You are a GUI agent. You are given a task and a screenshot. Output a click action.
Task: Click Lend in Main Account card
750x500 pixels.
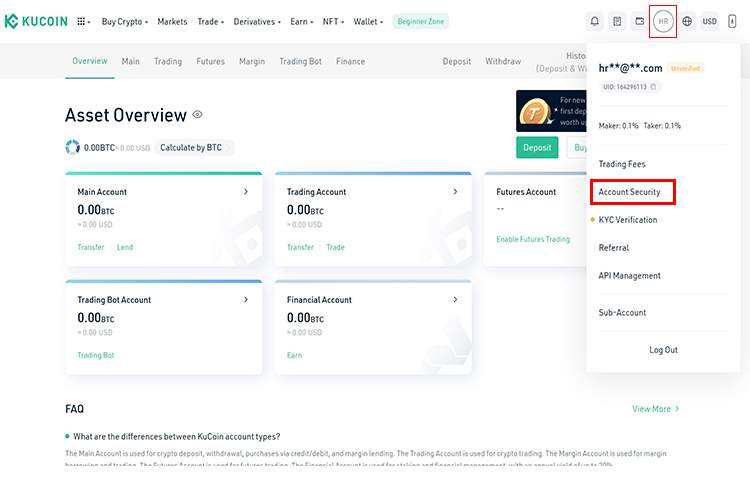pyautogui.click(x=125, y=247)
